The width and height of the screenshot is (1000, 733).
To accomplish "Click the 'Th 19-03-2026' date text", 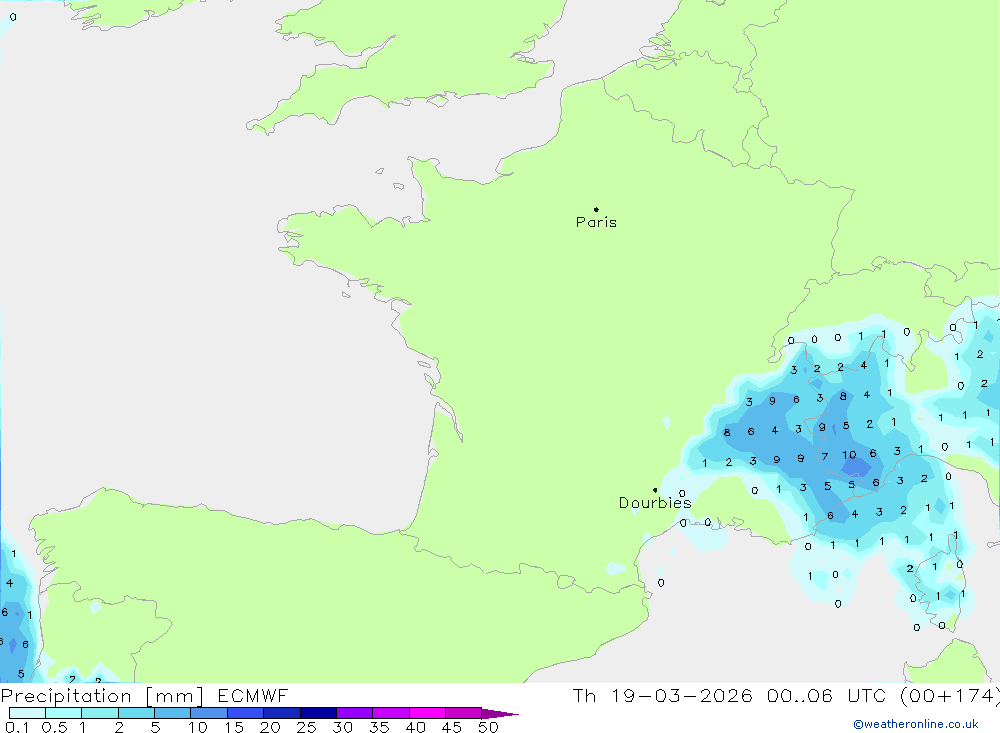I will point(663,696).
